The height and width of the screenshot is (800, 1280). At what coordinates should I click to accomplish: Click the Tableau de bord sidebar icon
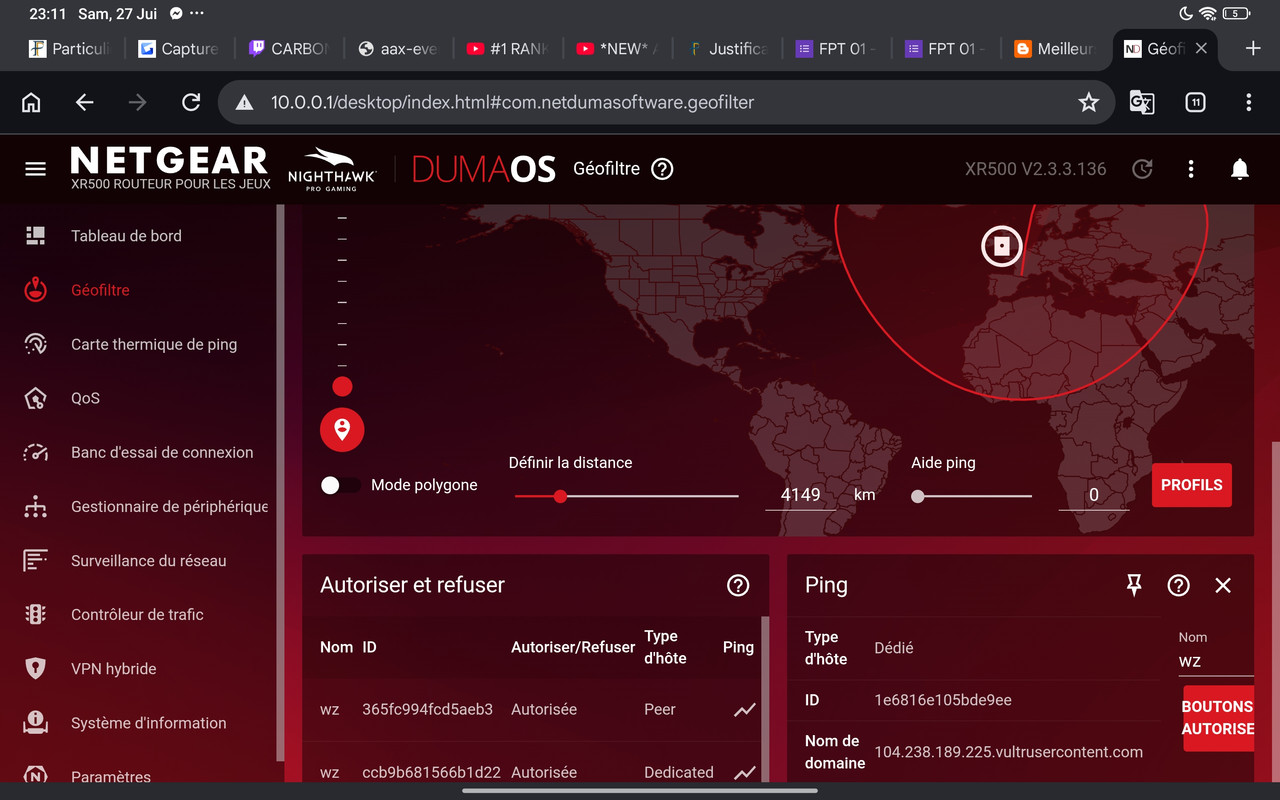[35, 236]
